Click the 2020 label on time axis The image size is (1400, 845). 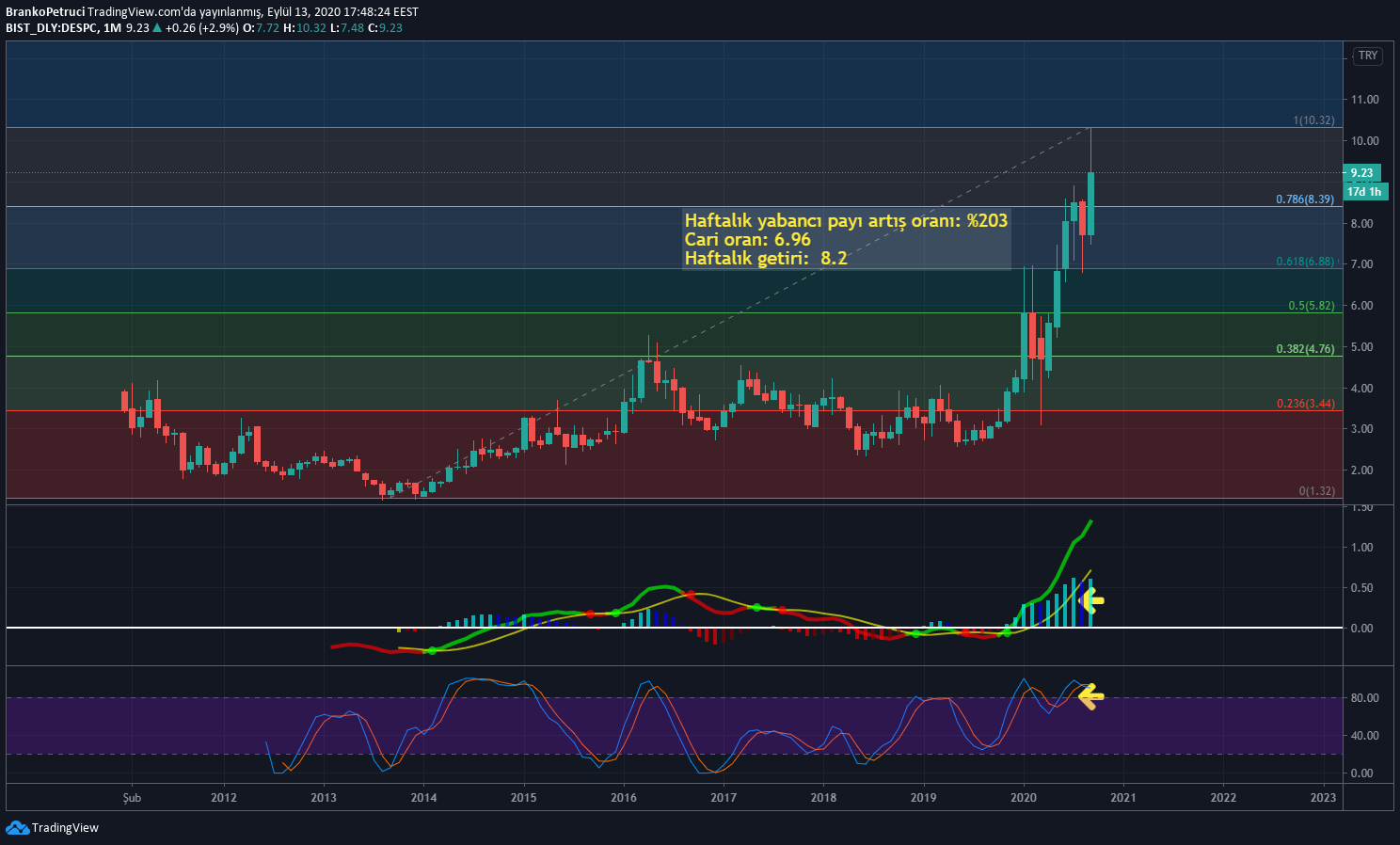(1024, 798)
